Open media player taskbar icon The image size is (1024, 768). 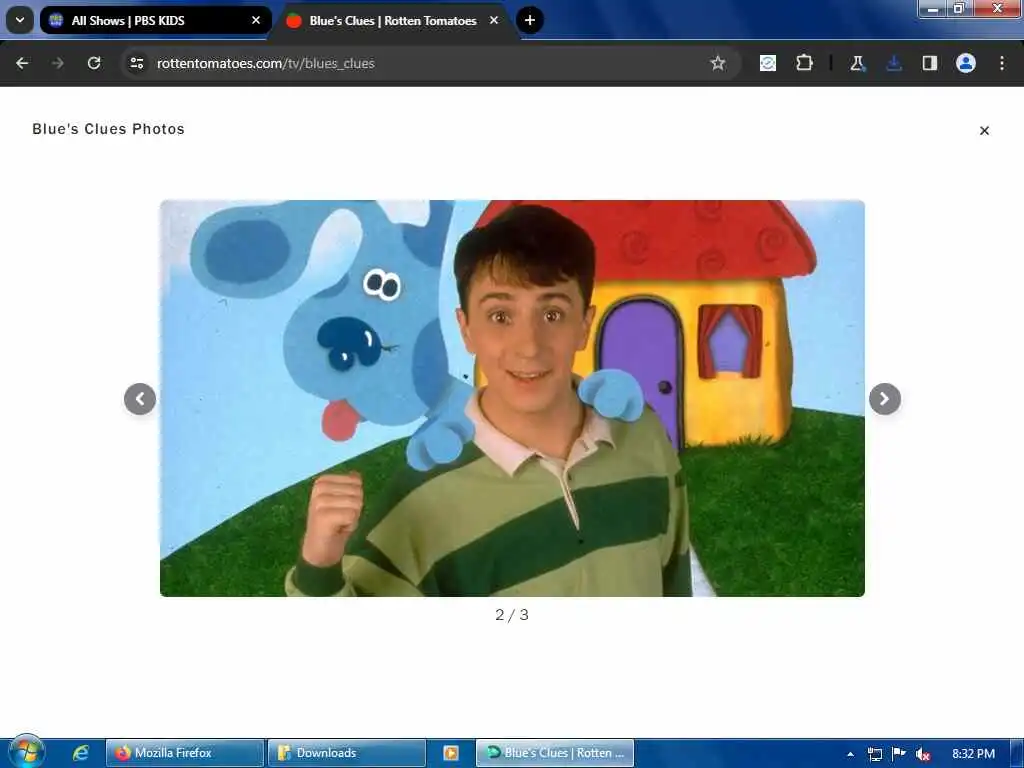coord(450,753)
